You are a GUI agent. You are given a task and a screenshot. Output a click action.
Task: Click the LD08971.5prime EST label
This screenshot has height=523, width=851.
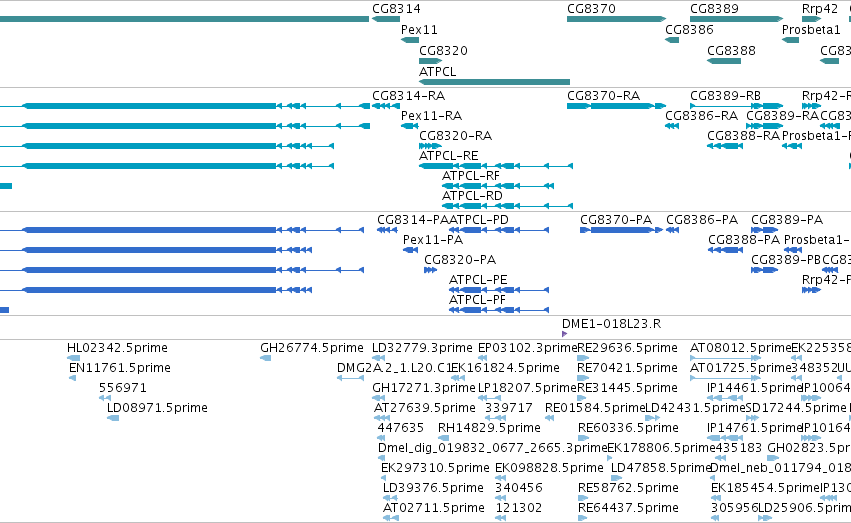pos(157,408)
